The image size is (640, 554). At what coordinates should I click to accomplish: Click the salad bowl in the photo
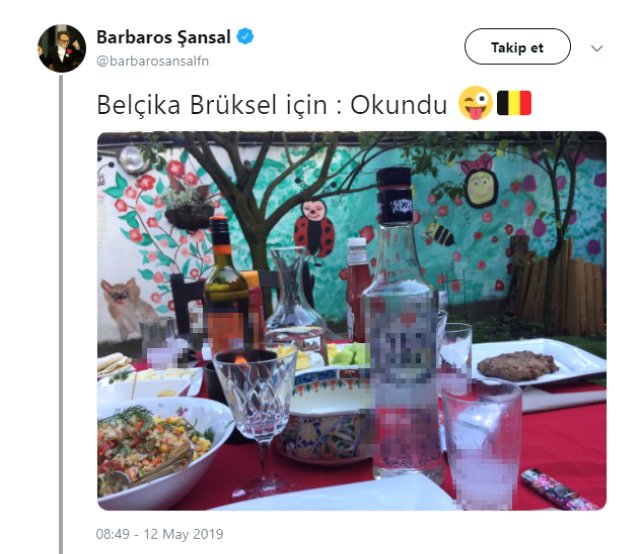pyautogui.click(x=161, y=451)
